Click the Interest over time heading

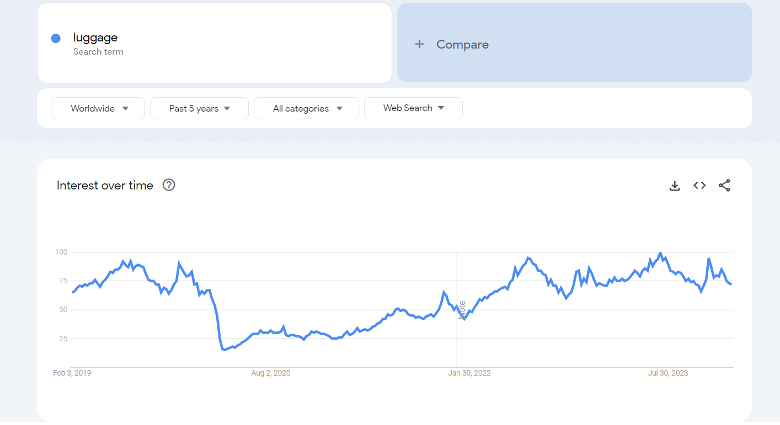105,186
